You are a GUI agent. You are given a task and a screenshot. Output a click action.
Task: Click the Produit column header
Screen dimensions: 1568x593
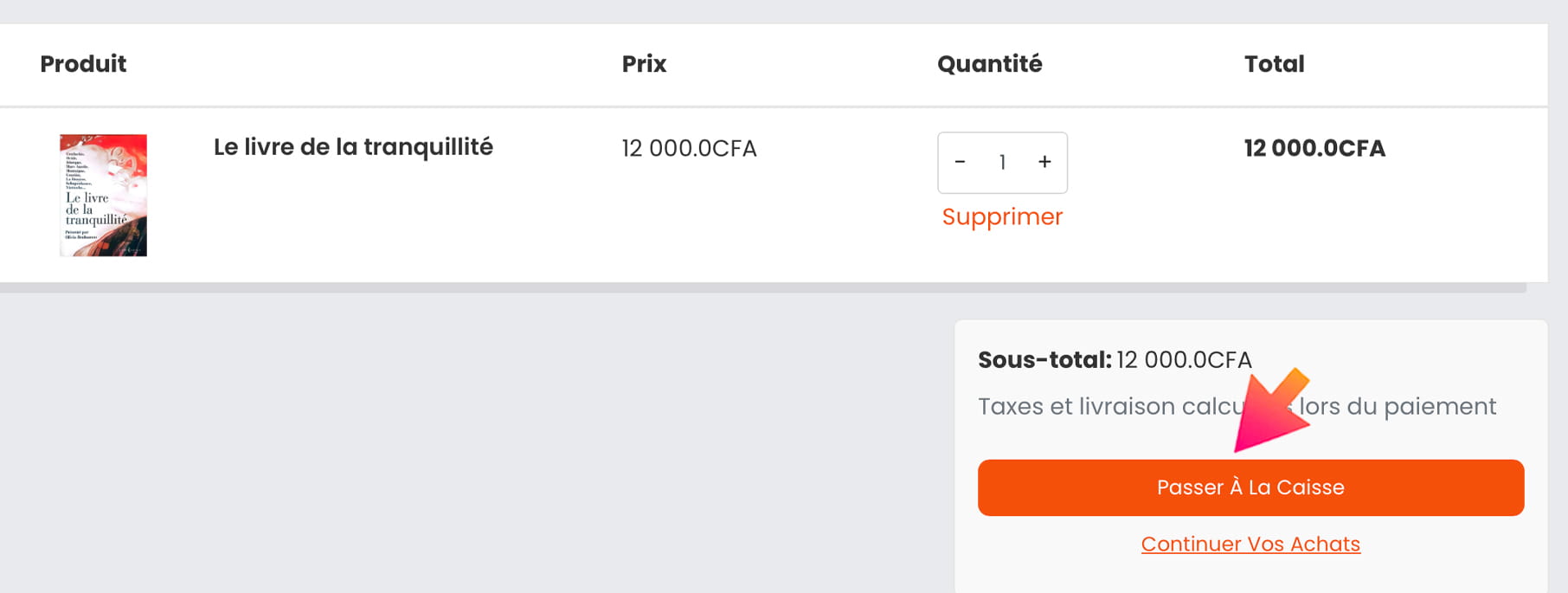click(83, 64)
